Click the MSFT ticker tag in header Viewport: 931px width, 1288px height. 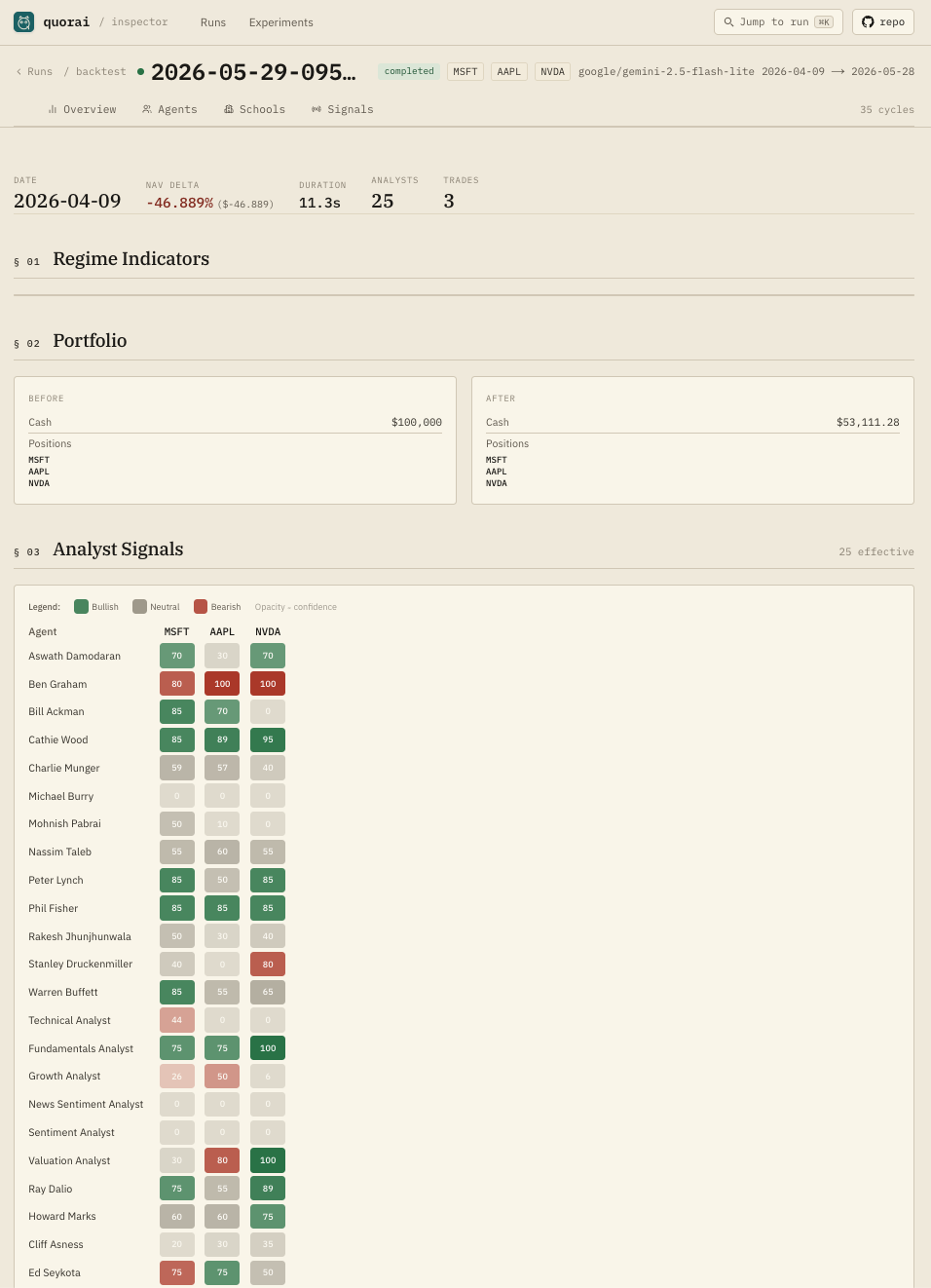point(465,72)
